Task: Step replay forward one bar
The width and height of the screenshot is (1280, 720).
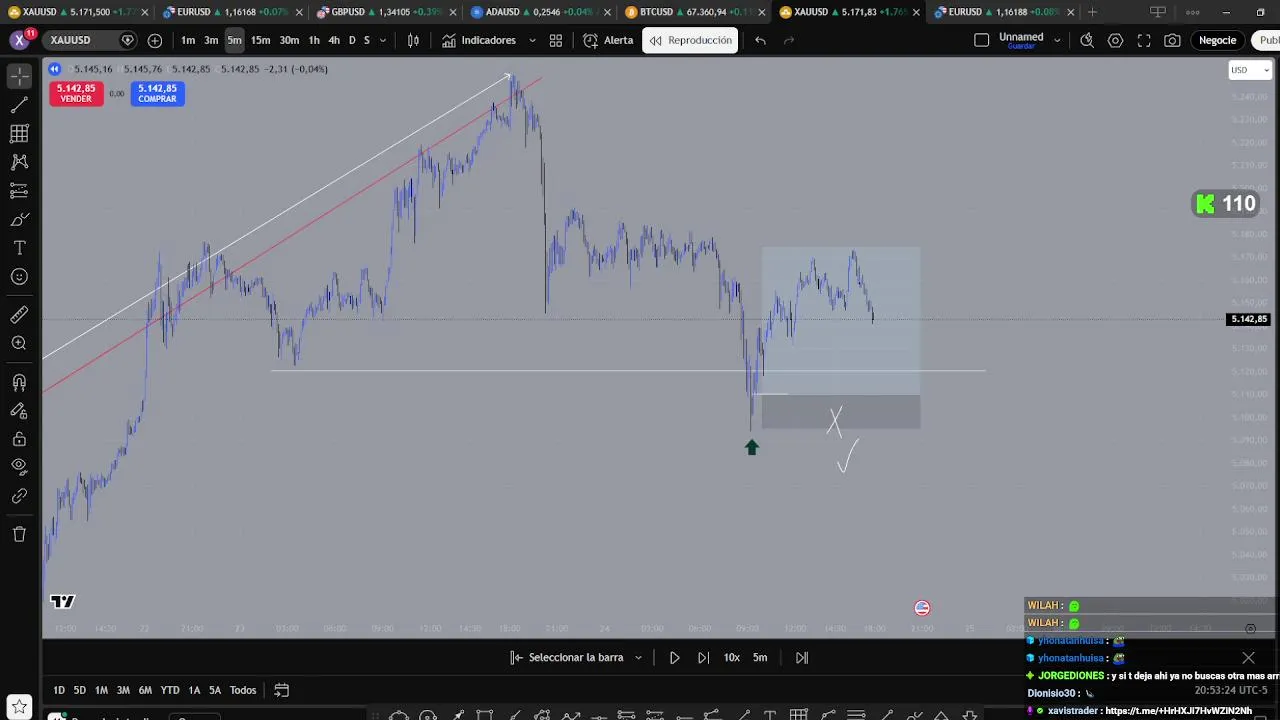Action: [703, 657]
